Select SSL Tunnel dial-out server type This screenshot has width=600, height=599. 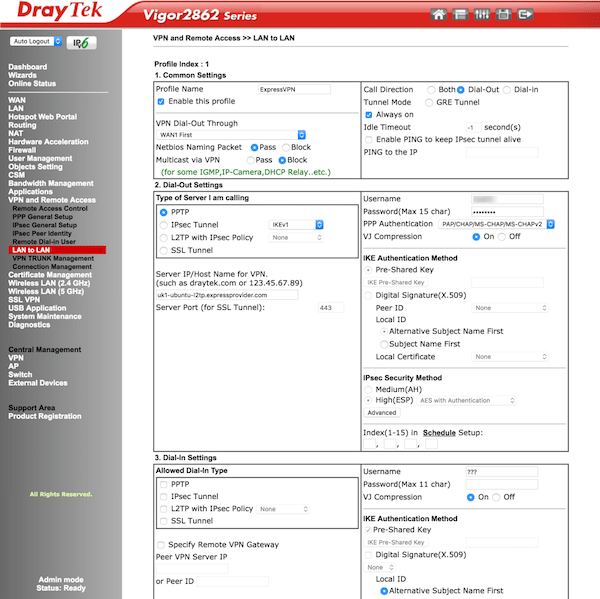[164, 251]
